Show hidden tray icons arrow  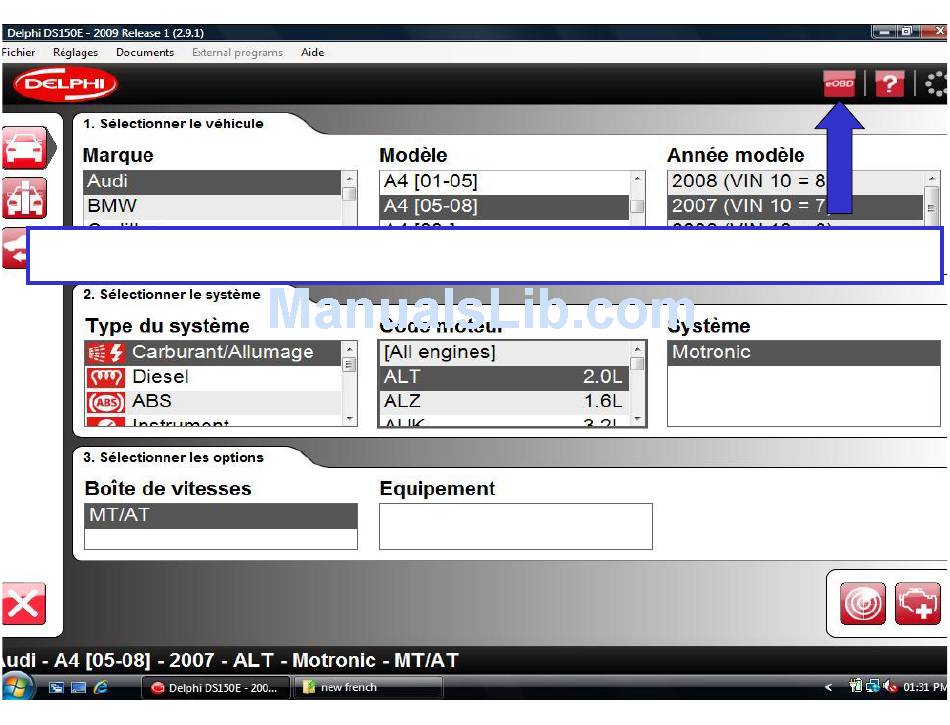pos(829,687)
